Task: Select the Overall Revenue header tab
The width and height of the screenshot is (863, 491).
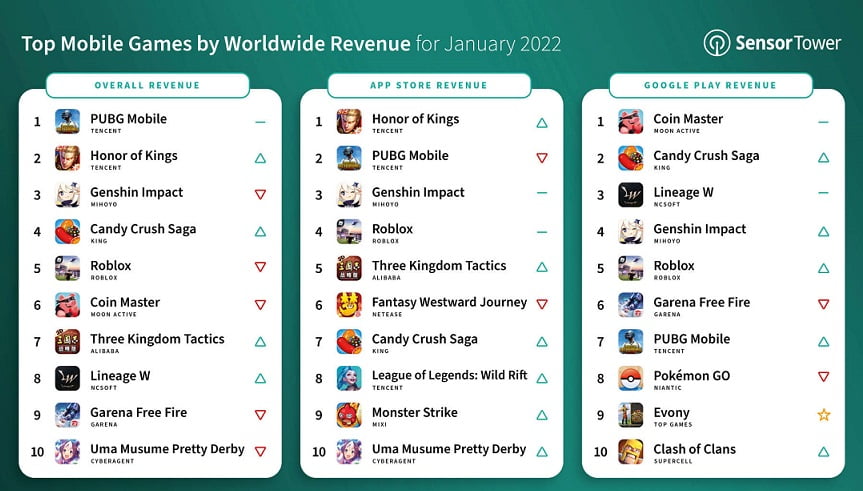Action: pyautogui.click(x=147, y=86)
